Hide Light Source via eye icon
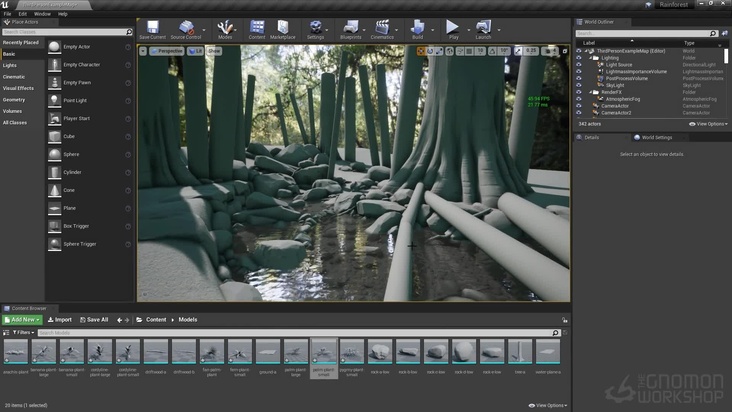Image resolution: width=732 pixels, height=412 pixels. pos(579,65)
